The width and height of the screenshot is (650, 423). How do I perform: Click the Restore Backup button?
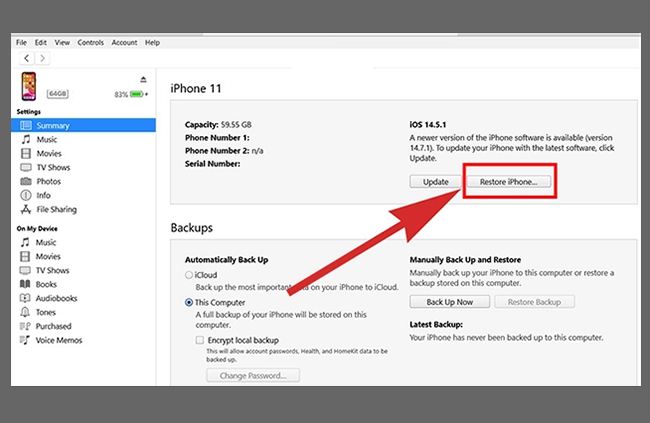click(534, 302)
